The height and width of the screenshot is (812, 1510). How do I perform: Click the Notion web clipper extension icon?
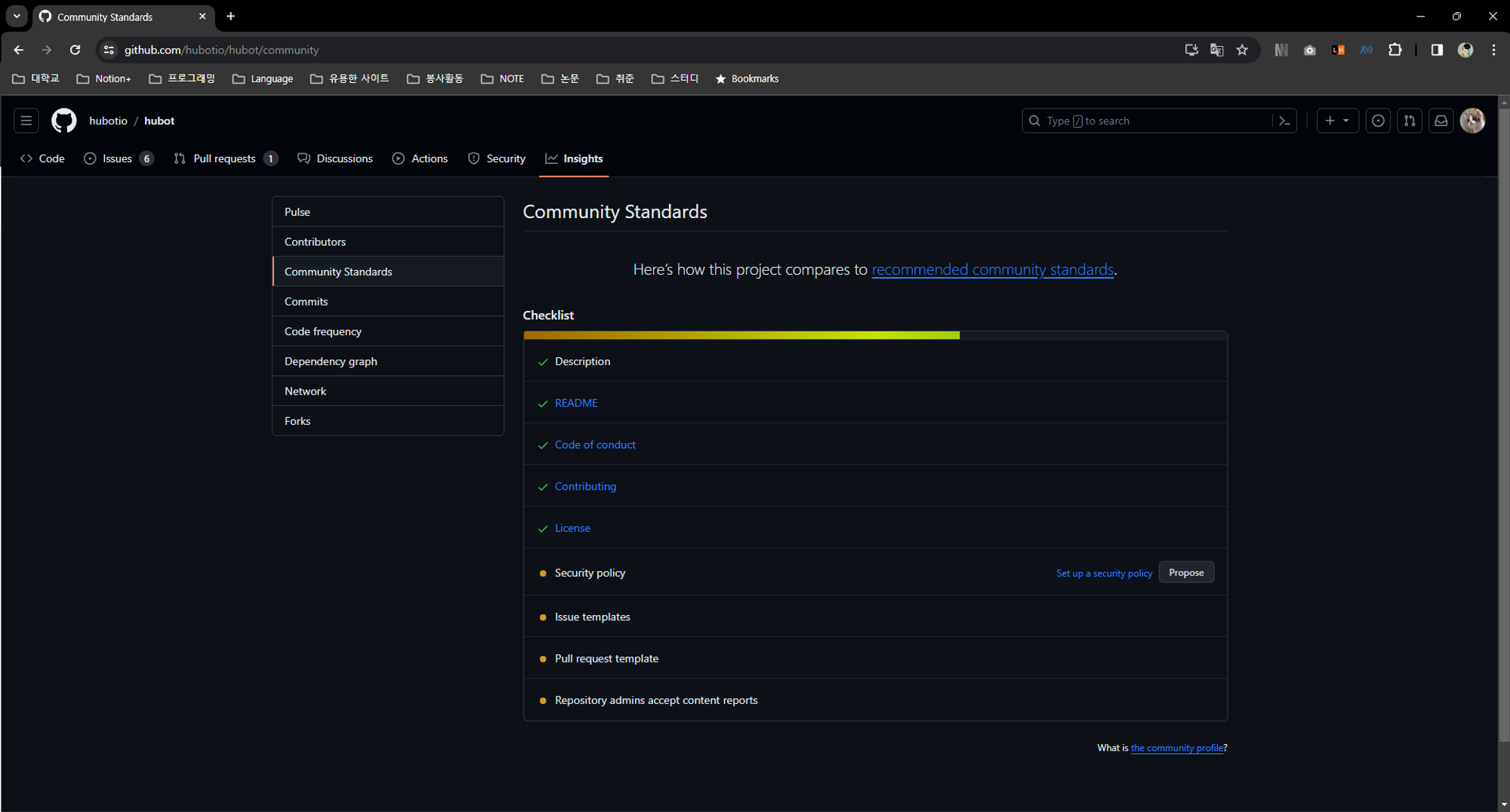tap(1281, 50)
